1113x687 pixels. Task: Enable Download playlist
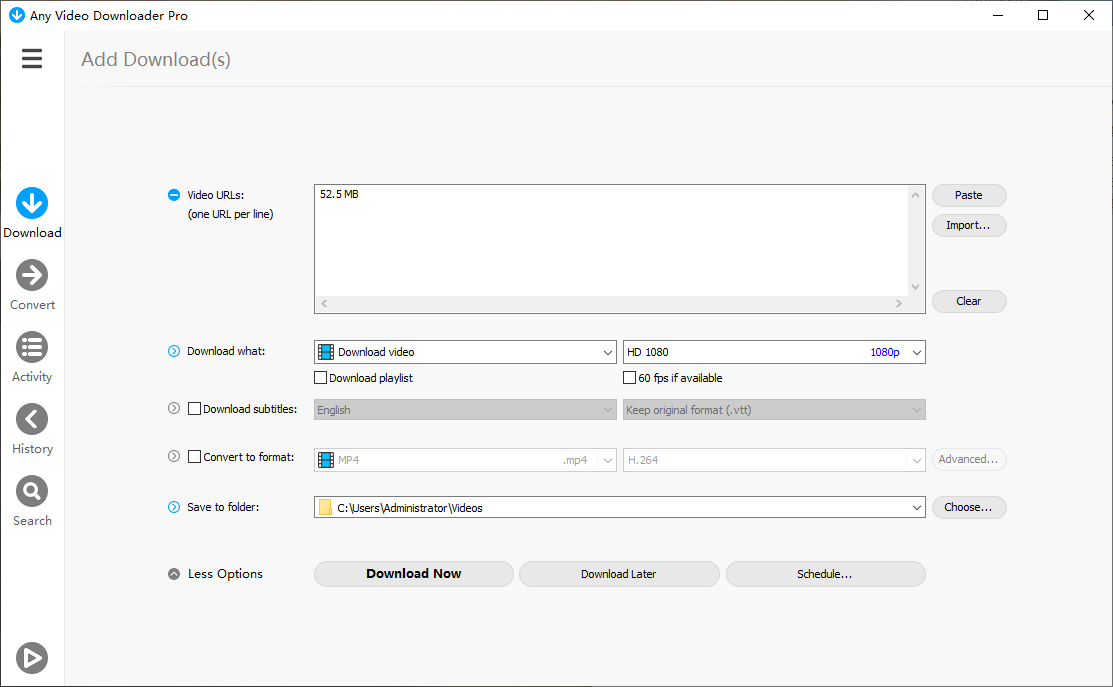click(321, 377)
